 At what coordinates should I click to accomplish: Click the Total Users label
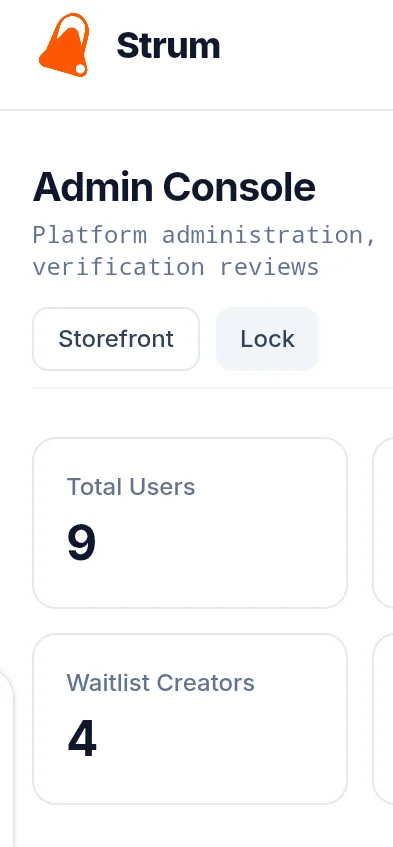point(131,487)
